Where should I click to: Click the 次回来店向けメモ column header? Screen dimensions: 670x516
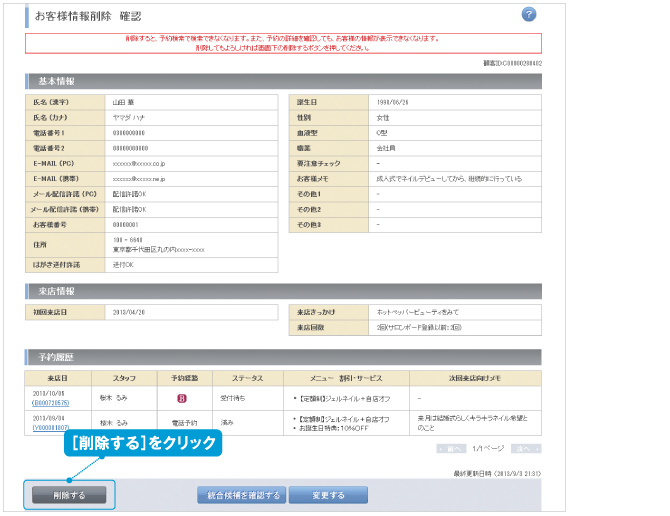pos(475,379)
